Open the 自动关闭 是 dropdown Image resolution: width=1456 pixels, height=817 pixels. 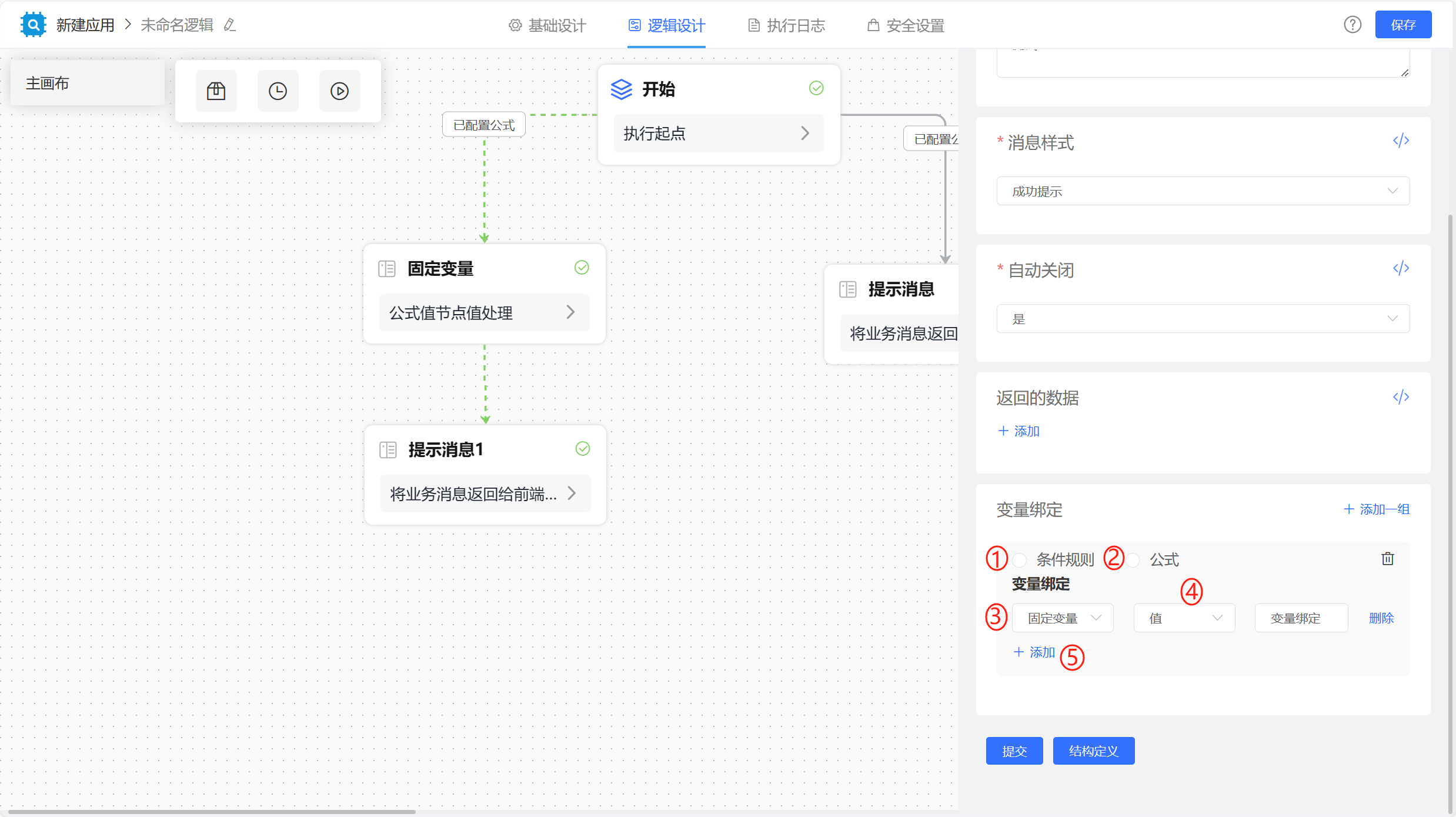click(1202, 318)
